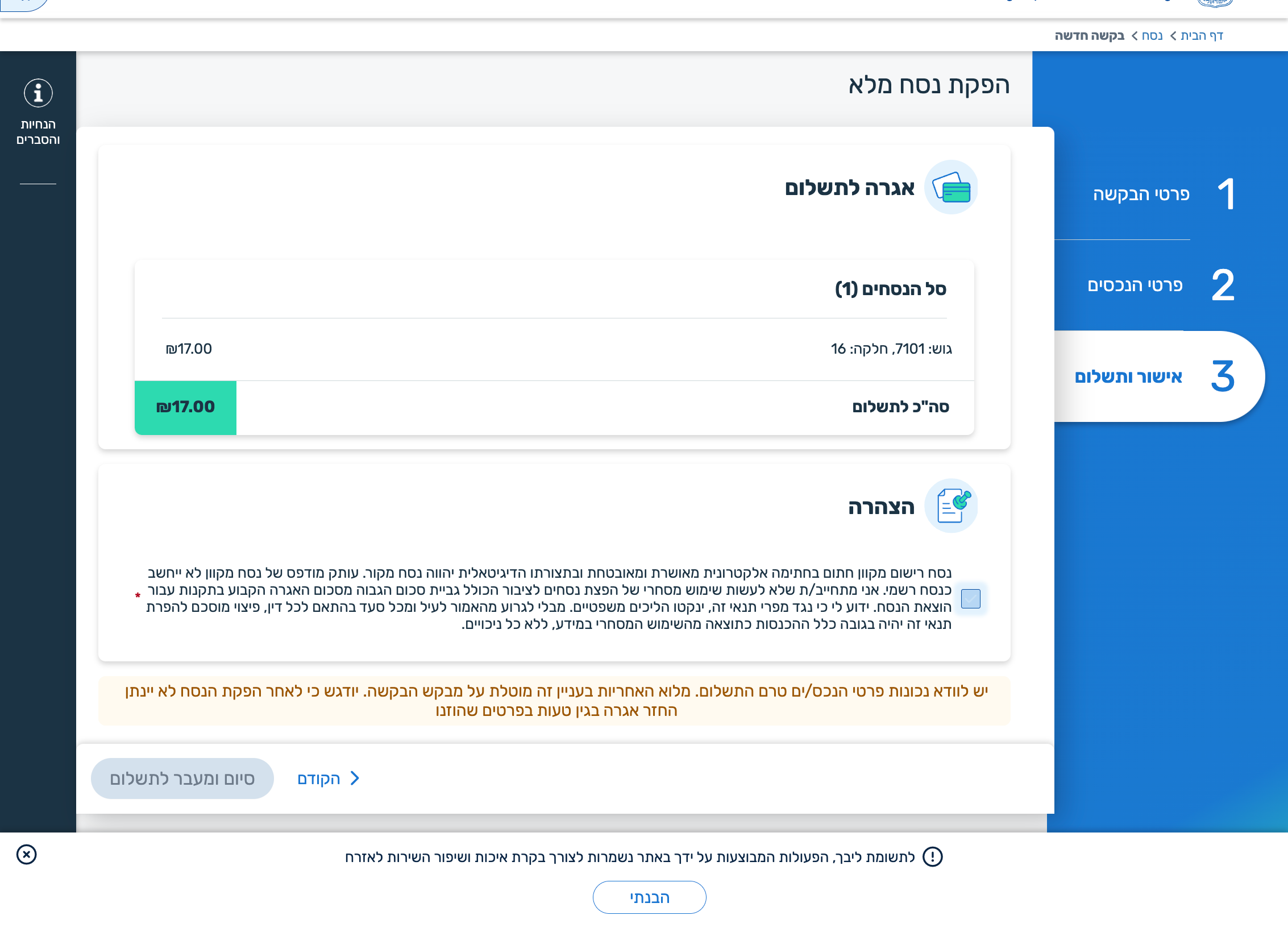
Task: Check the declaration agreement checkbox
Action: [970, 598]
